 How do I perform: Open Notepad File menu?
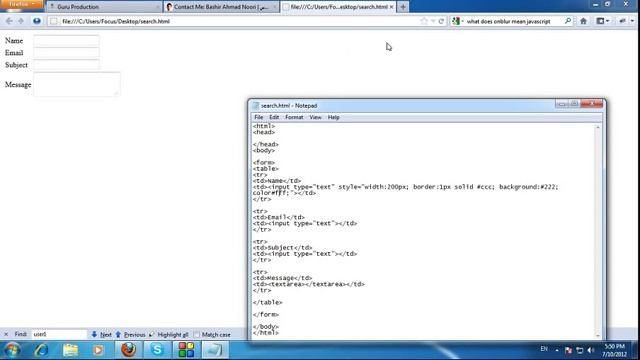258,118
